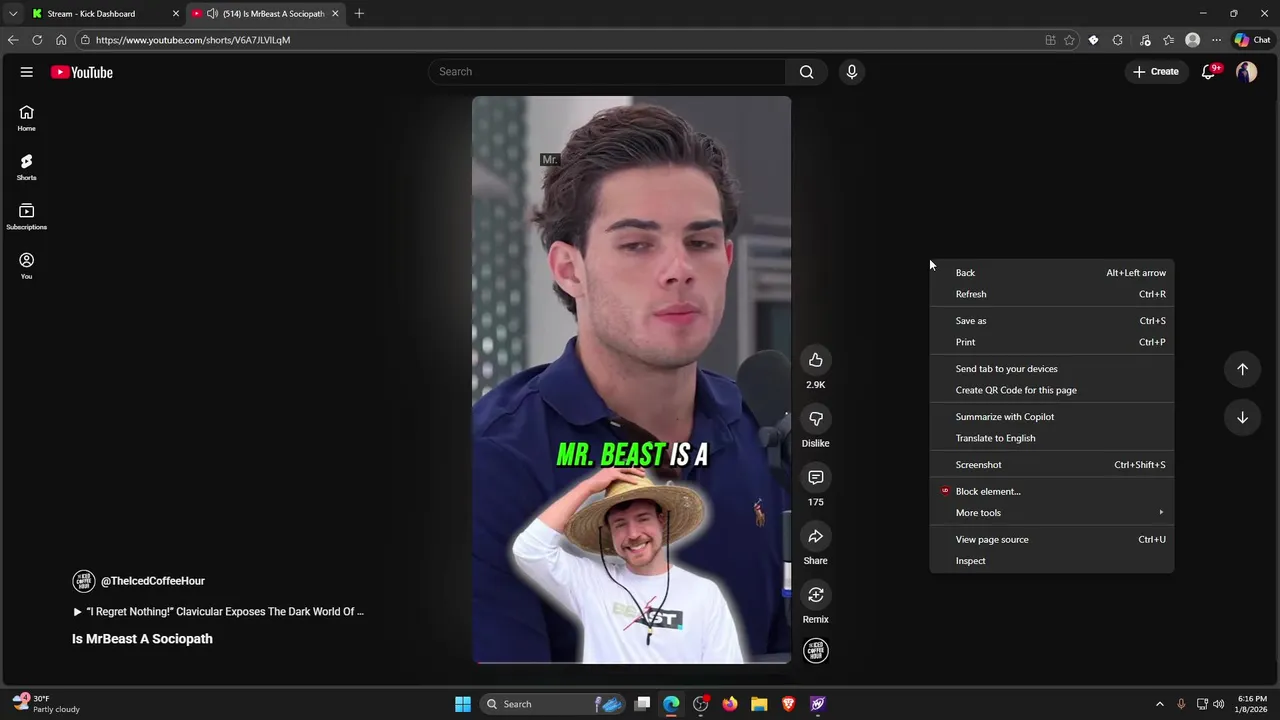Select Back in context menu
This screenshot has width=1280, height=720.
[x=1051, y=273]
